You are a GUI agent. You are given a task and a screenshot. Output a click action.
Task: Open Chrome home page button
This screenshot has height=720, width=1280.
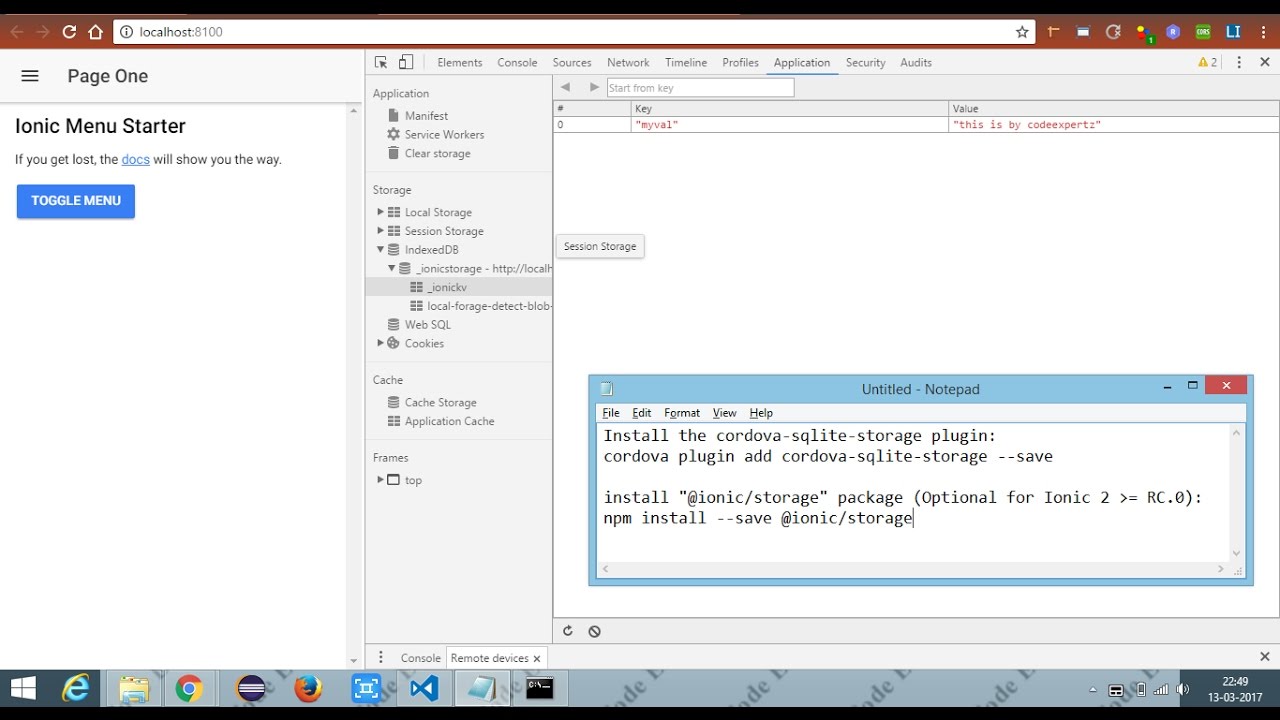(96, 32)
